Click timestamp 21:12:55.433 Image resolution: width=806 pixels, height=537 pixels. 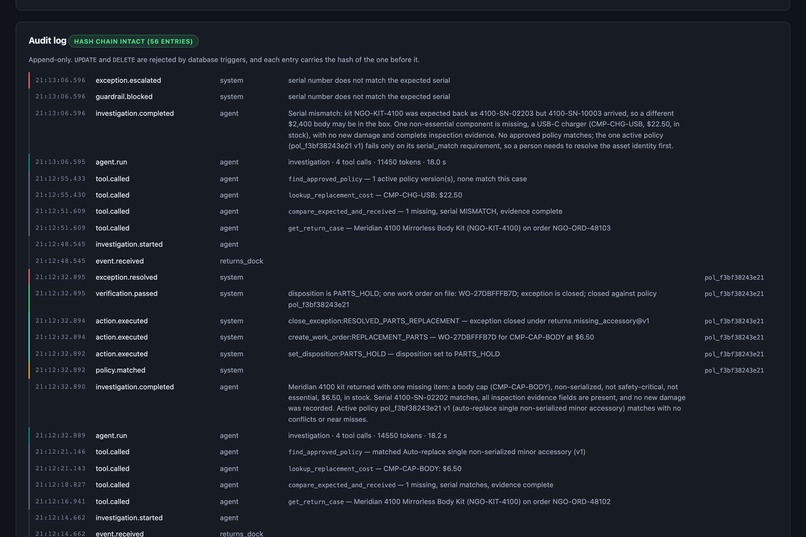coord(60,179)
